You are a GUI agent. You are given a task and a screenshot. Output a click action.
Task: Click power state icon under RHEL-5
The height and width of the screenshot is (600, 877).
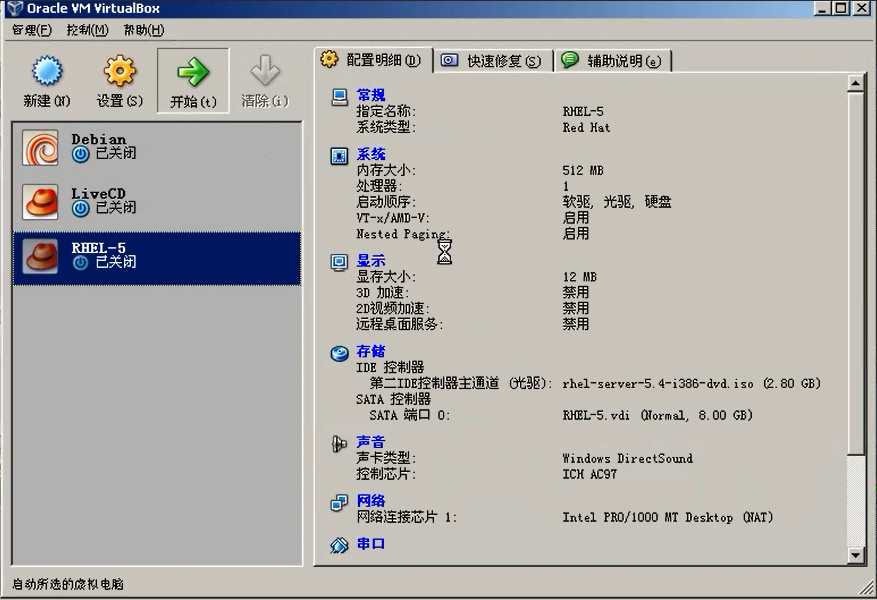[x=81, y=262]
